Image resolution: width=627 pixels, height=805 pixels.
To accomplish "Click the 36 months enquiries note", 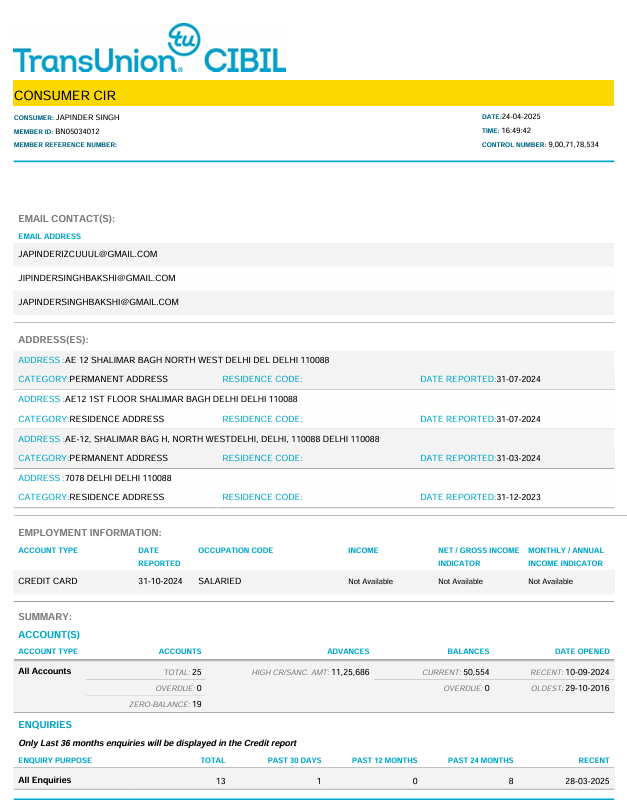I will [158, 743].
